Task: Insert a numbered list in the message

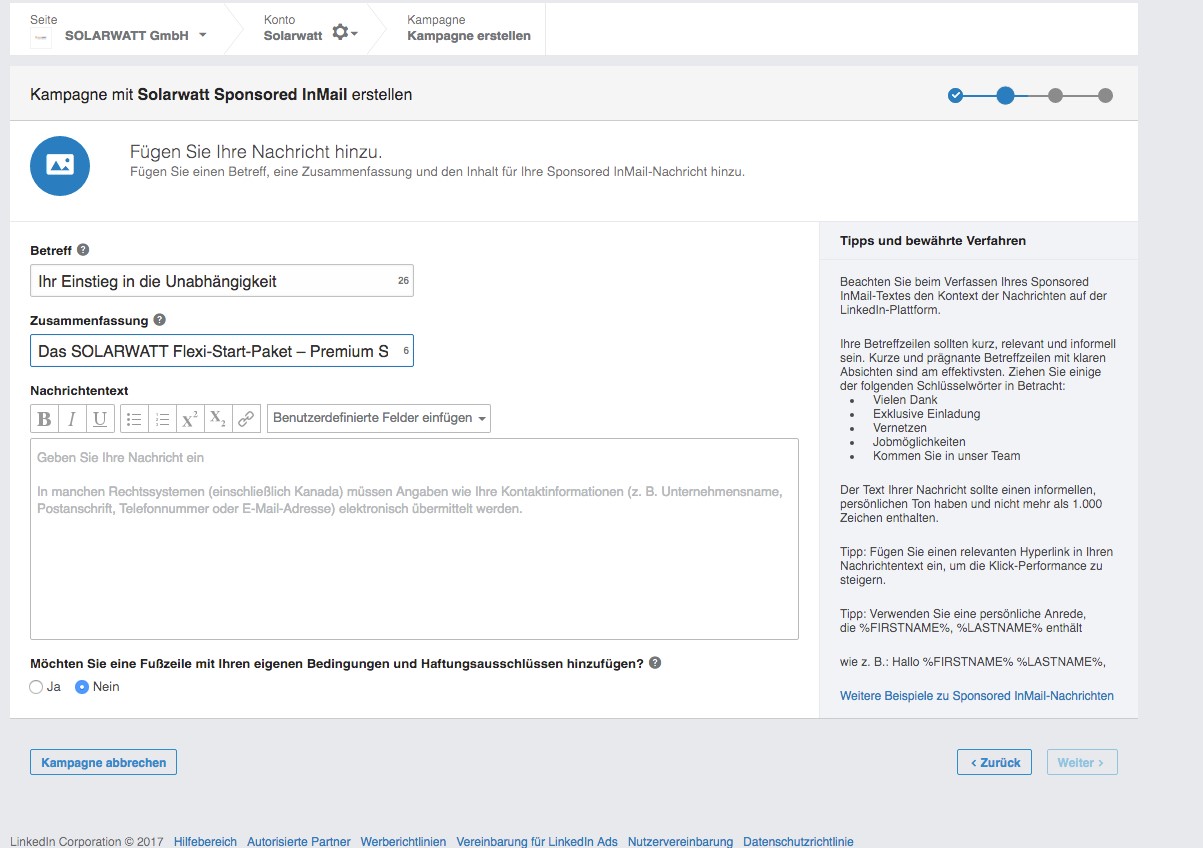Action: pos(162,419)
